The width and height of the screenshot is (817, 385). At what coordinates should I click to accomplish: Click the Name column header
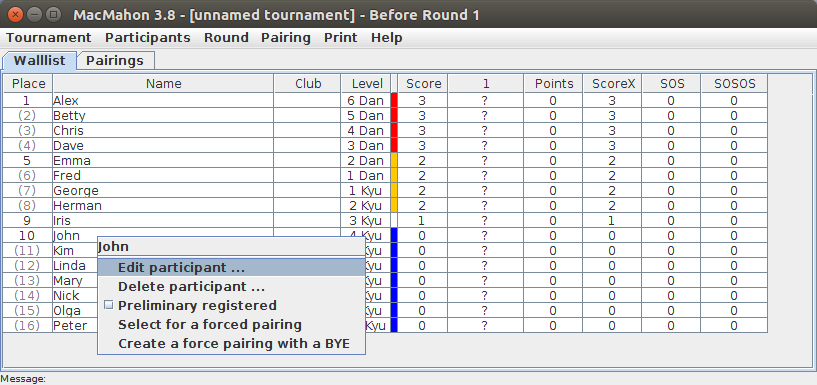pos(163,83)
